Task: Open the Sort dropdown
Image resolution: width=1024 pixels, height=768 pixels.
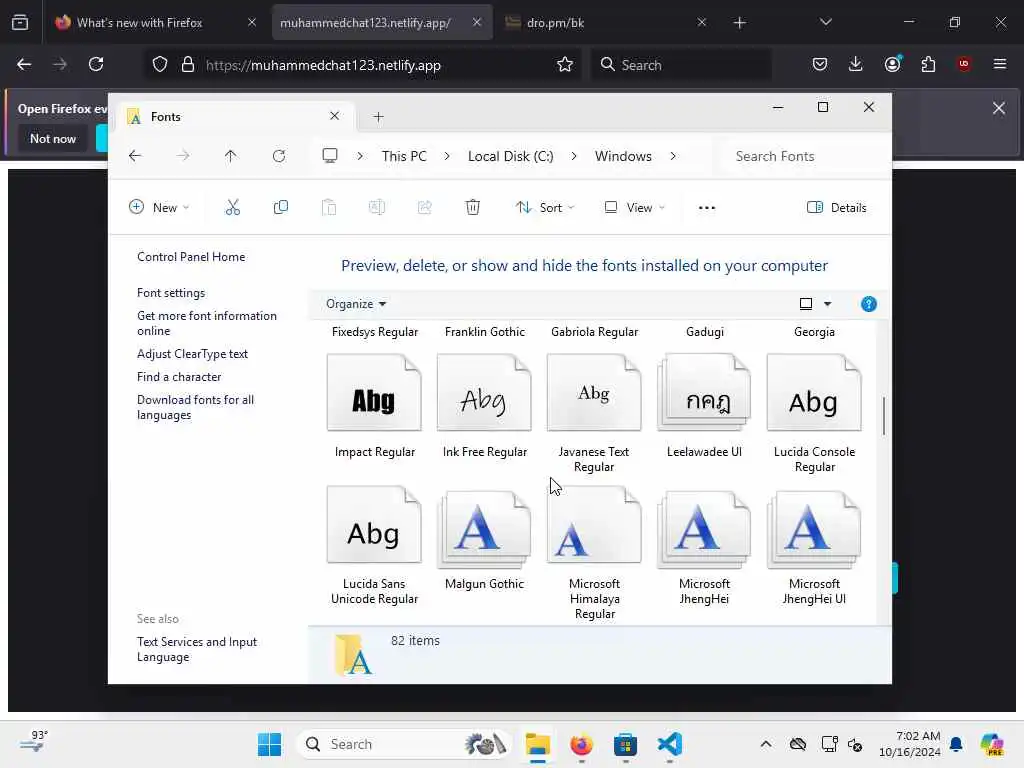Action: point(545,208)
